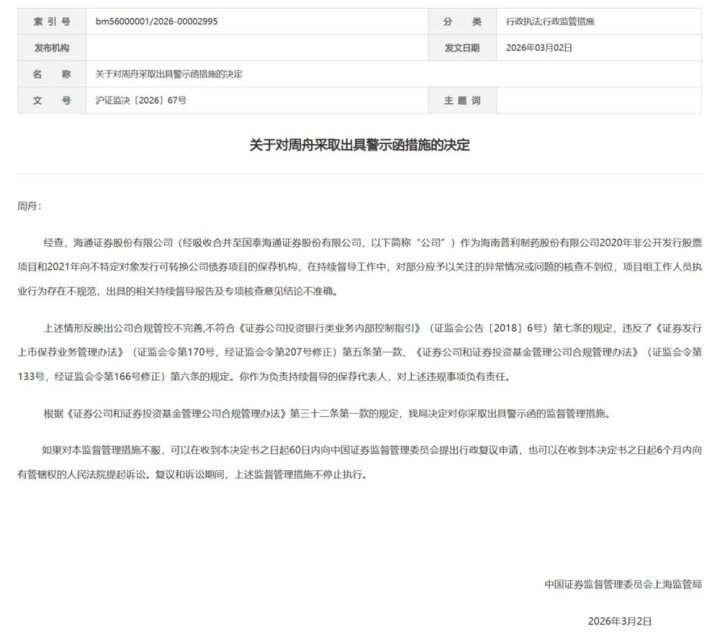720x640 pixels.
Task: Click the 发布机构 label cell
Action: pyautogui.click(x=52, y=48)
